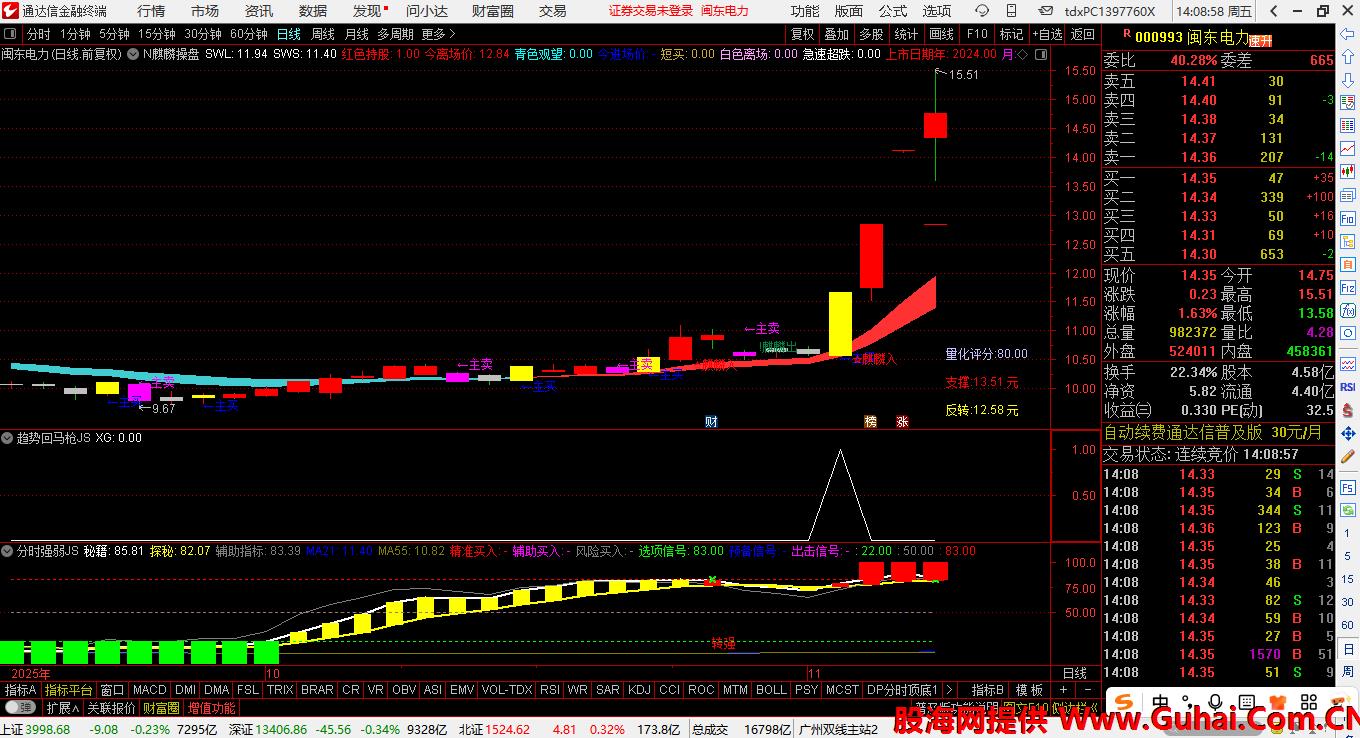The width and height of the screenshot is (1360, 738).
Task: Toggle the switch at bottom-left corner
Action: click(20, 708)
